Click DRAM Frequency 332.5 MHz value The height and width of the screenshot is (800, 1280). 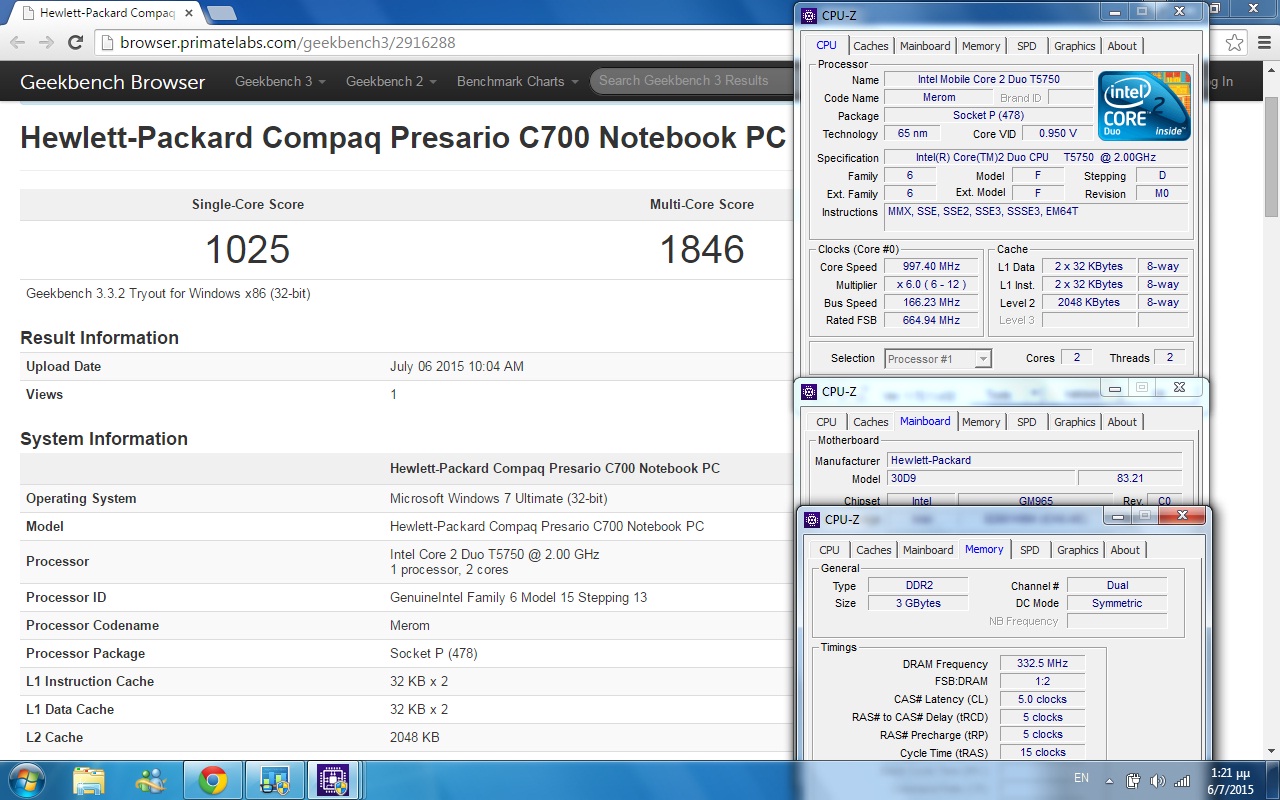pos(1042,664)
